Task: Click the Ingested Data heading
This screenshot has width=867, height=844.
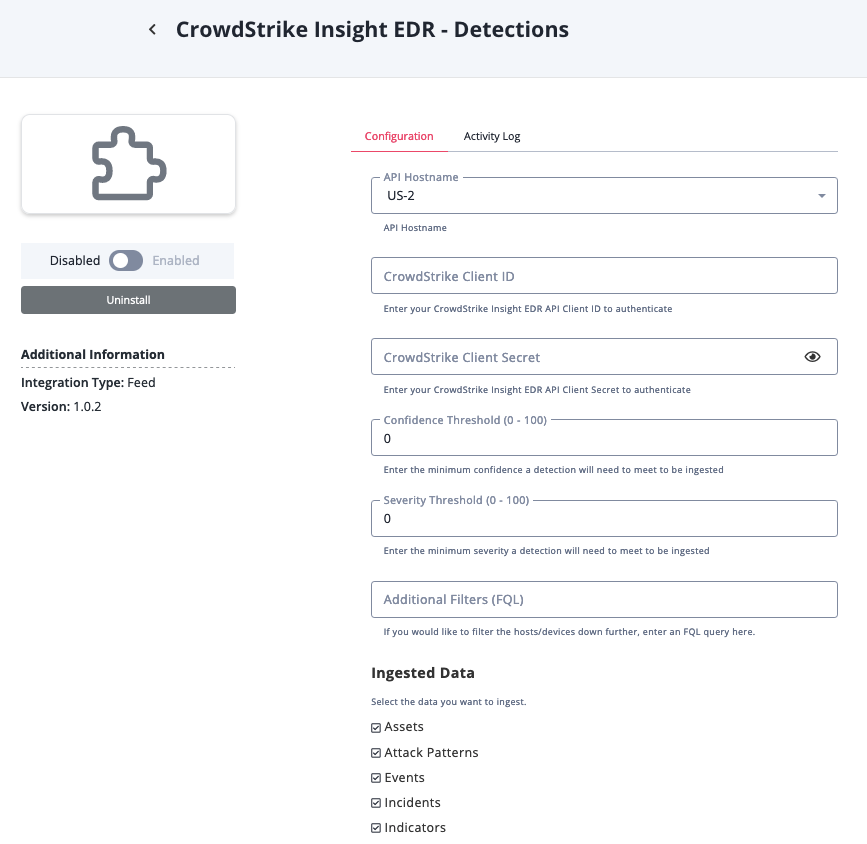Action: click(x=422, y=673)
